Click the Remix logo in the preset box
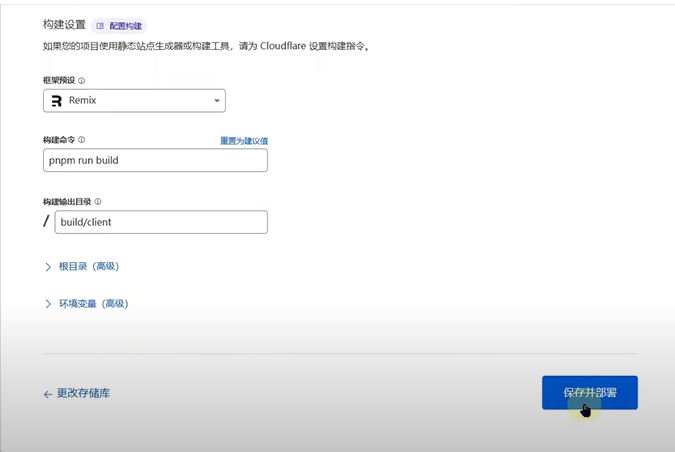The width and height of the screenshot is (675, 452). tap(57, 101)
